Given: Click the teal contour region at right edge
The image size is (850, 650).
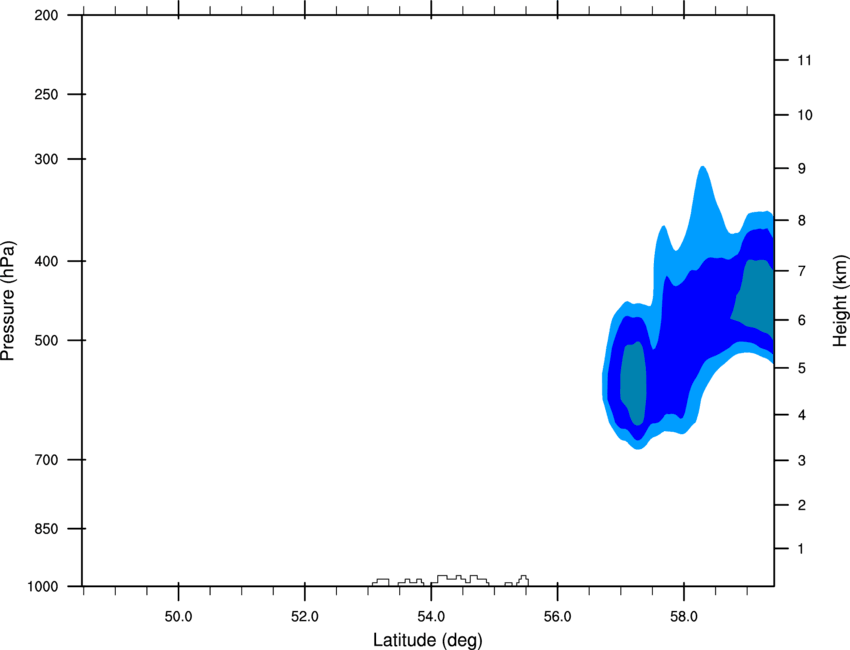Looking at the screenshot, I should [x=756, y=295].
